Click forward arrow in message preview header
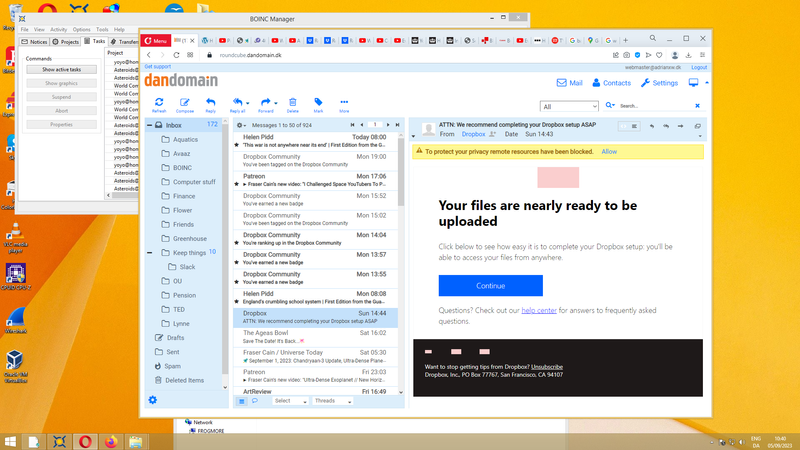This screenshot has height=450, width=800. tap(680, 126)
